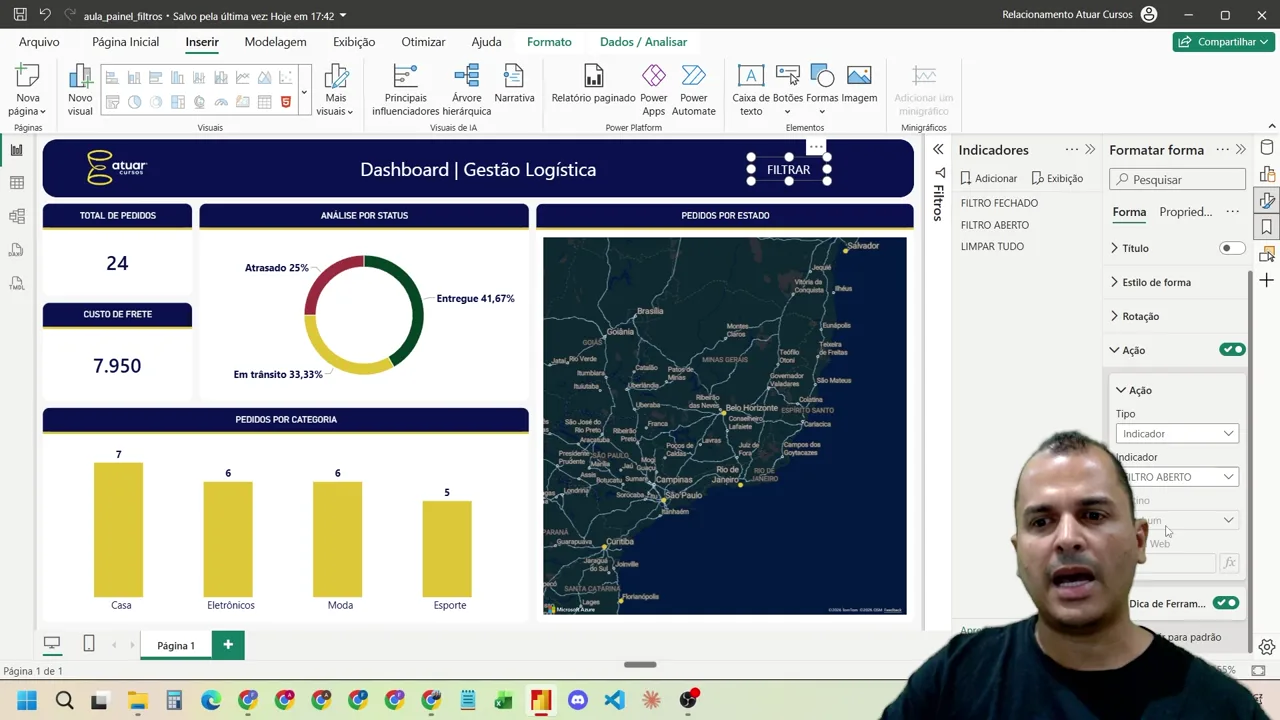
Task: Open the bookmarks pane icon in the right rail
Action: point(1267,227)
